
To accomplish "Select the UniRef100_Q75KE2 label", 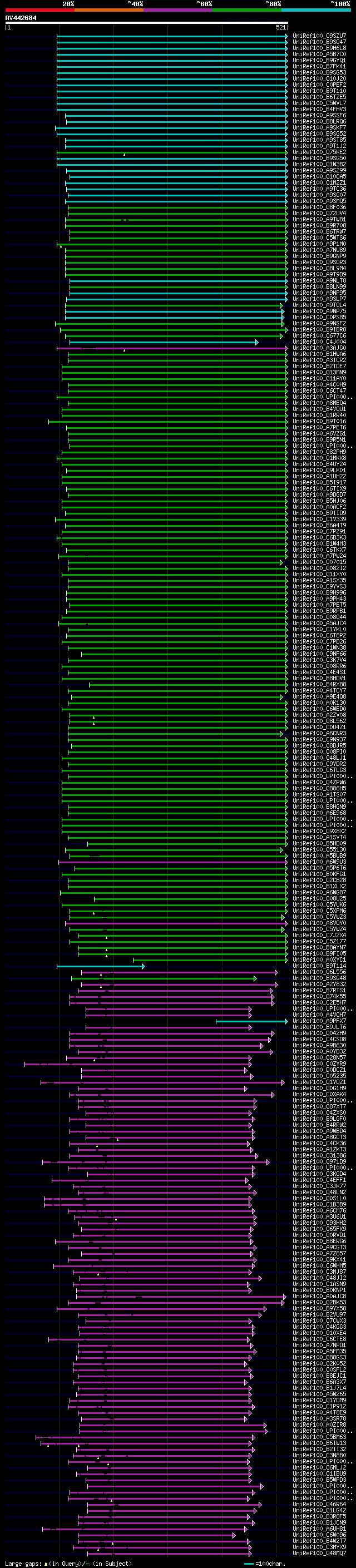I will pos(319,152).
